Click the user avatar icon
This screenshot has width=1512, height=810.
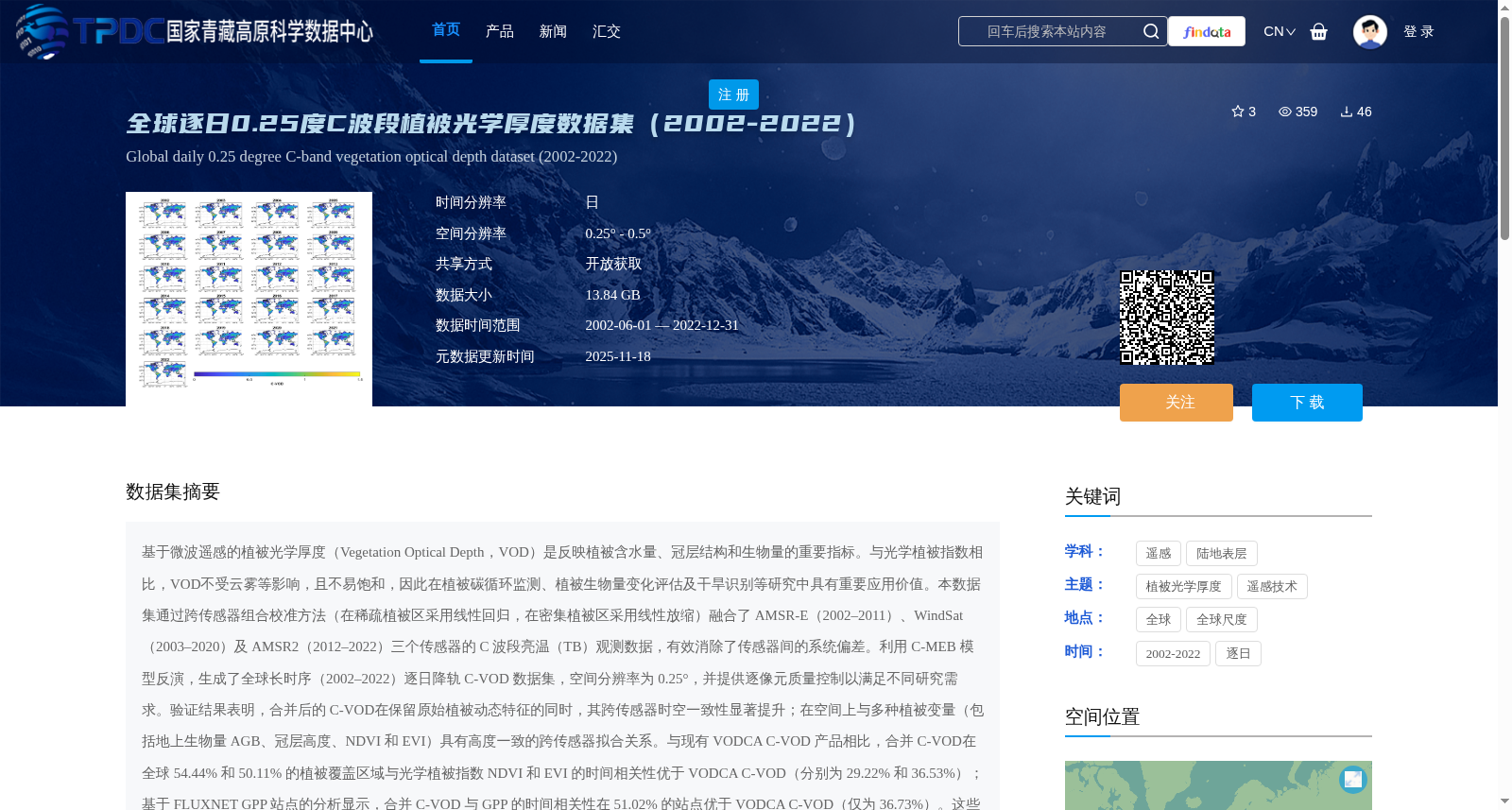click(1369, 31)
